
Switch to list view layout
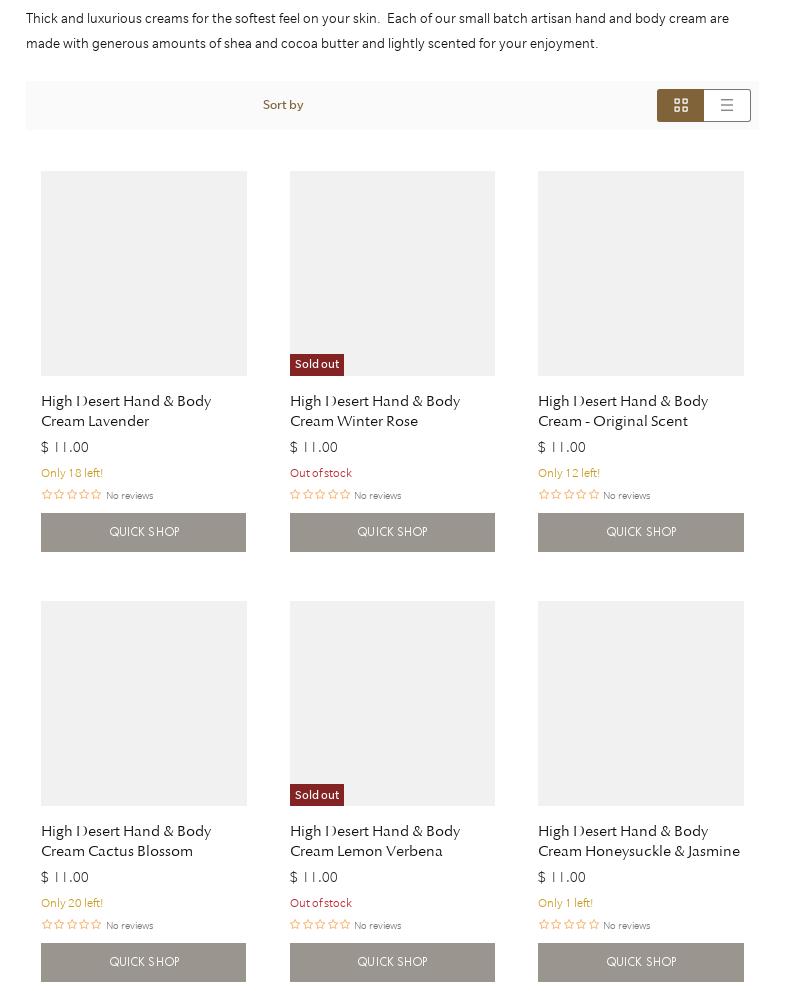[727, 106]
